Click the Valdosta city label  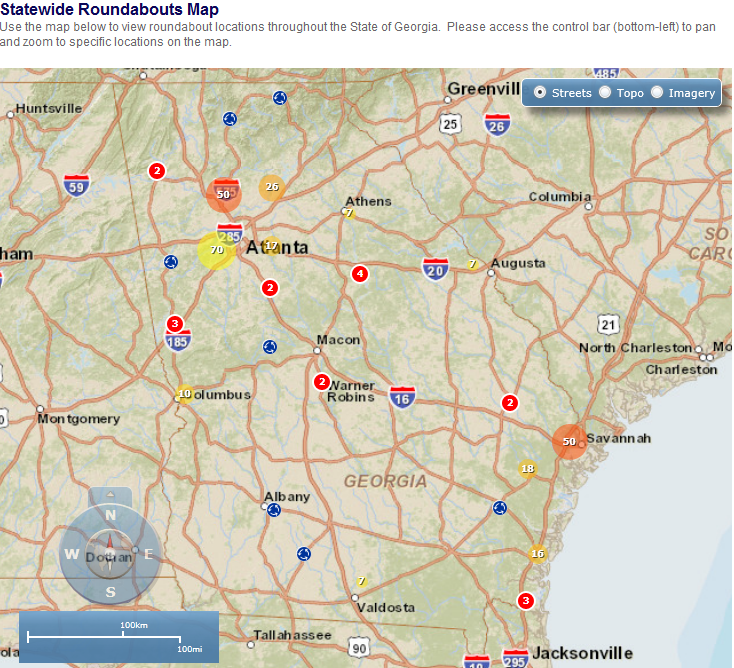386,608
